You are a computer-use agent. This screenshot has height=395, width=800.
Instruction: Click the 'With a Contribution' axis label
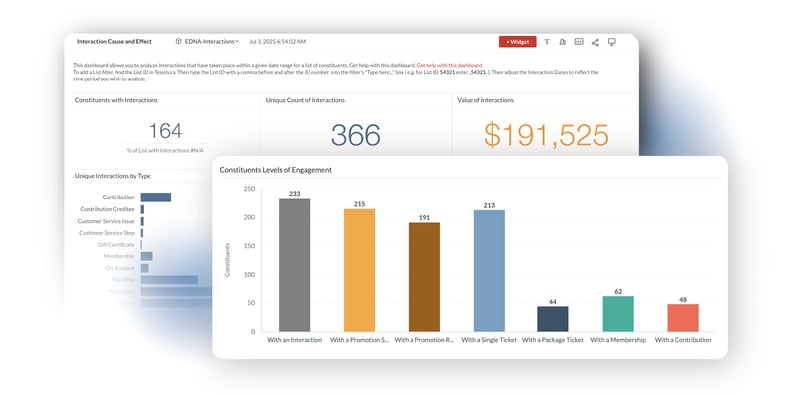point(683,340)
